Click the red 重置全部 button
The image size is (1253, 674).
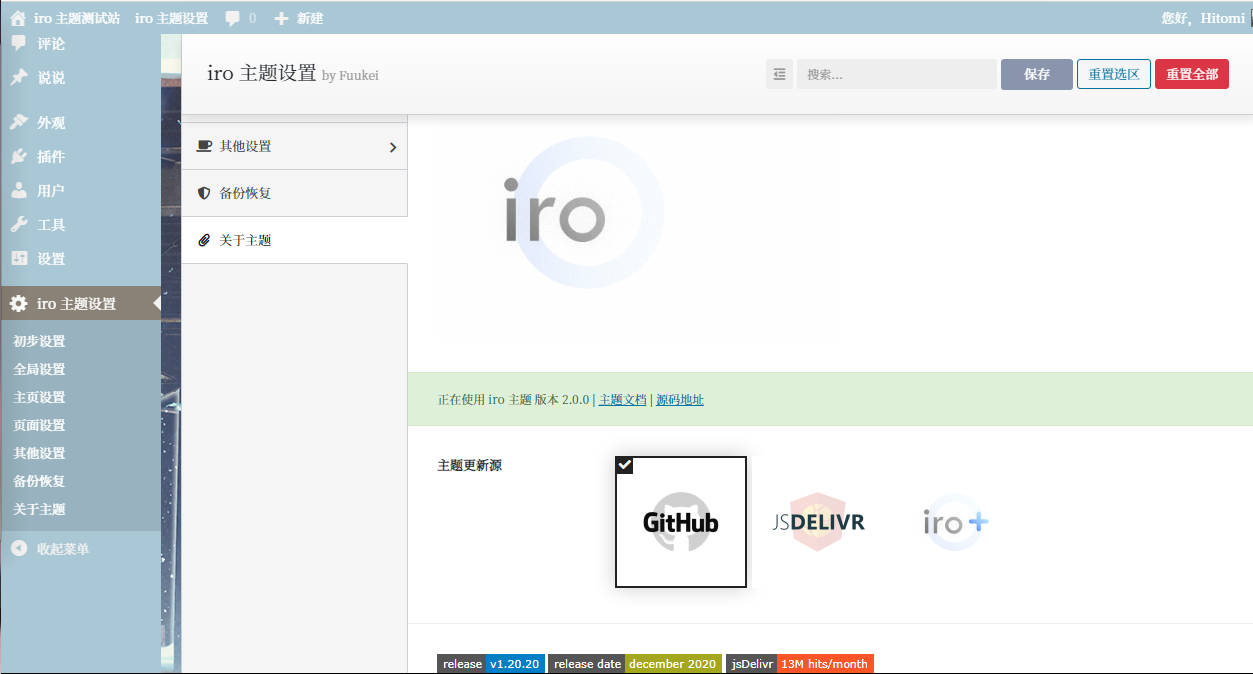pyautogui.click(x=1192, y=74)
